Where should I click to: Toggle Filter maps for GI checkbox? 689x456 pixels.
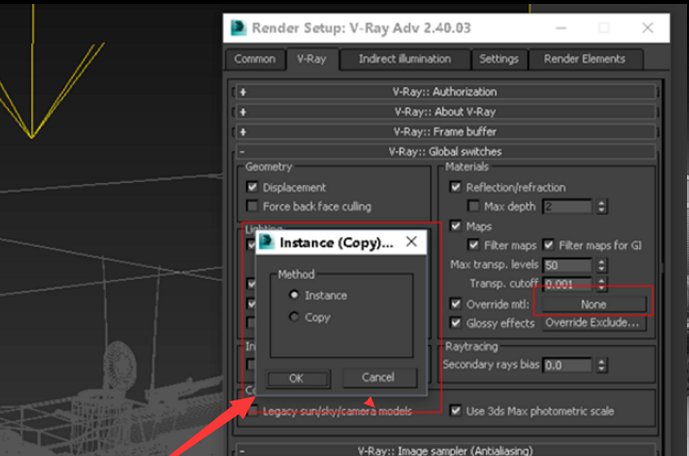(x=549, y=245)
